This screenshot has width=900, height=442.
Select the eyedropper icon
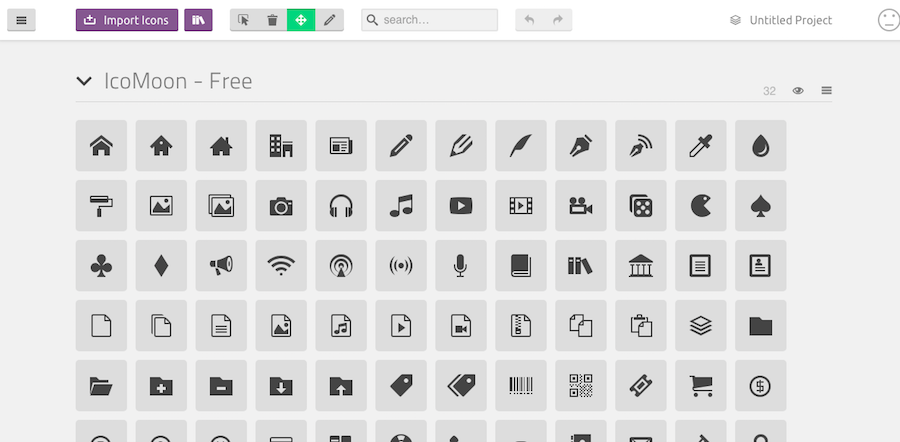700,146
